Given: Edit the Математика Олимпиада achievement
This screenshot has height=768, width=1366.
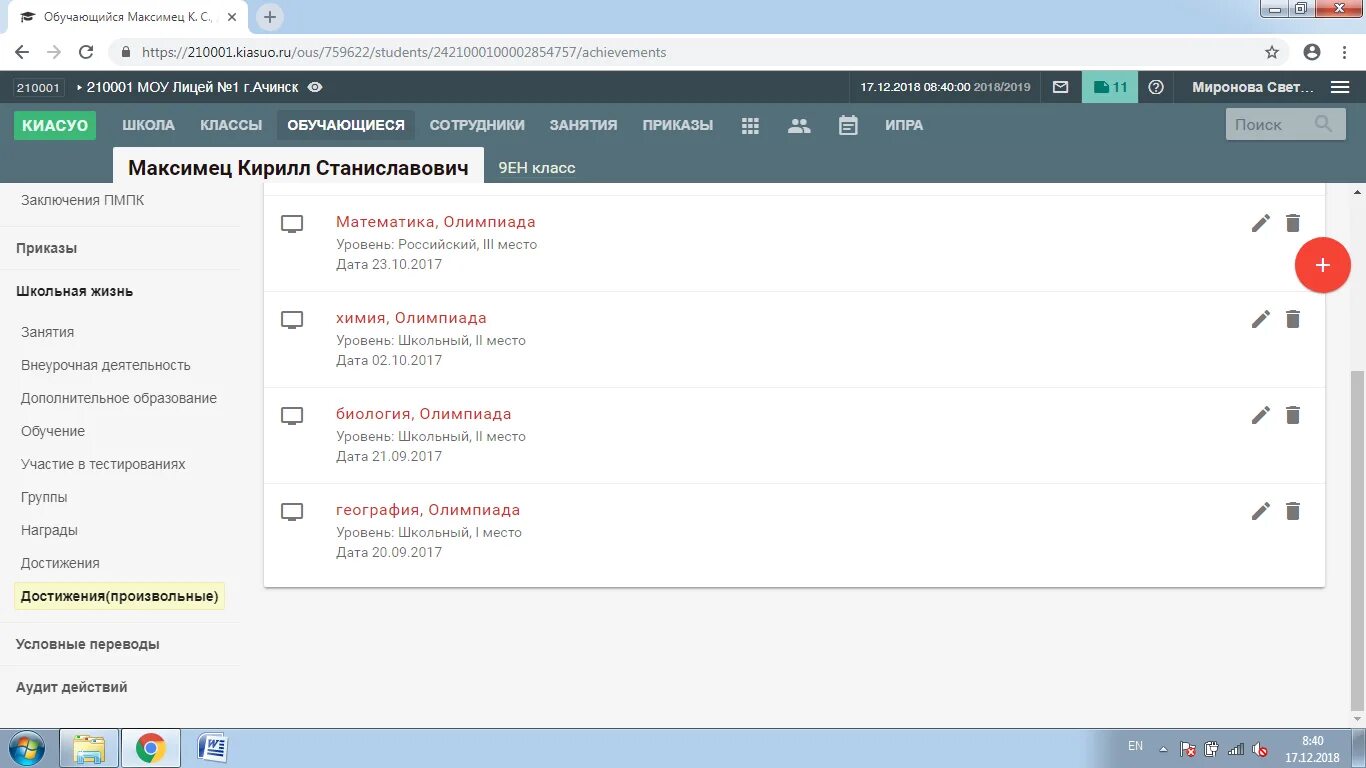Looking at the screenshot, I should tap(1261, 223).
